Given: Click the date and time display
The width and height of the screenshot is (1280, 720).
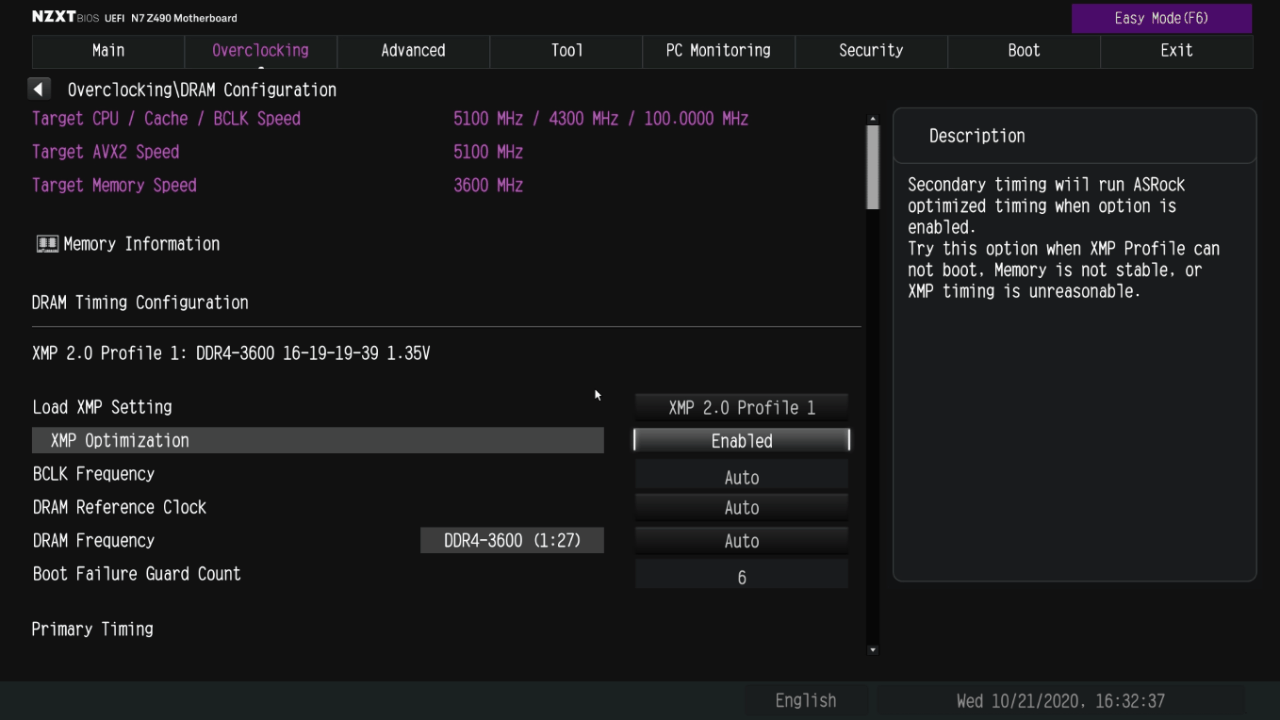Looking at the screenshot, I should point(1060,701).
